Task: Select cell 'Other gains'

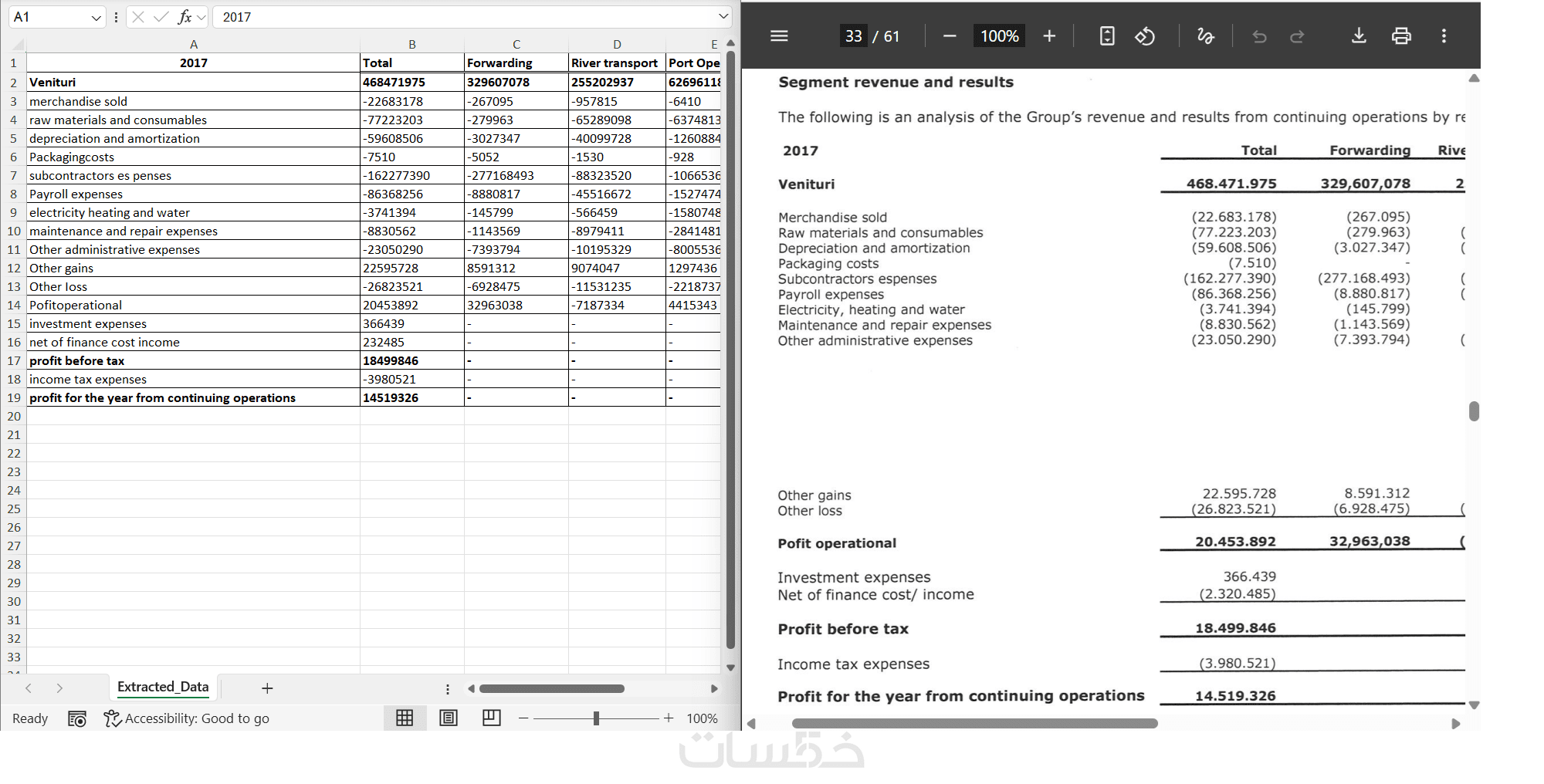Action: (x=194, y=268)
